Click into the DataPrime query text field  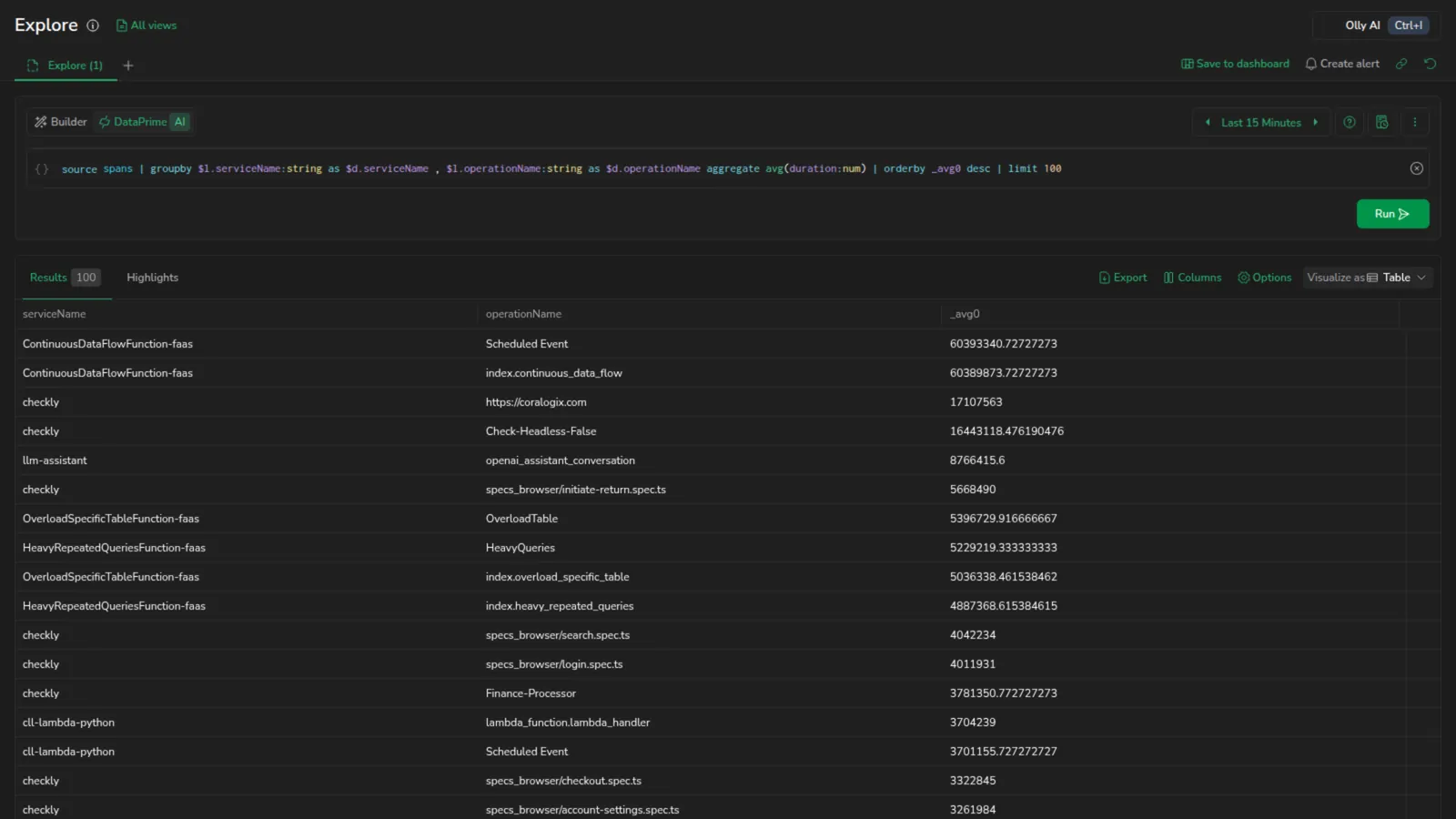tap(728, 168)
